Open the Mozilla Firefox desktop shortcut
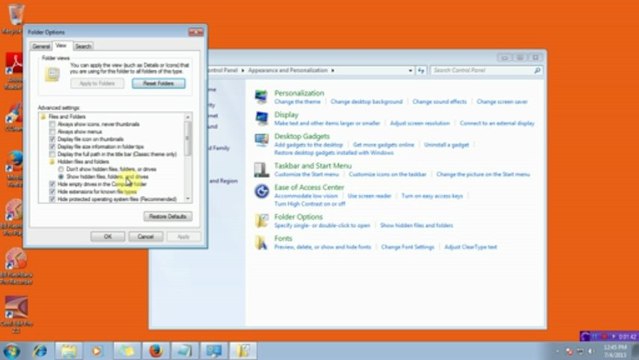This screenshot has width=639, height=360. (15, 169)
